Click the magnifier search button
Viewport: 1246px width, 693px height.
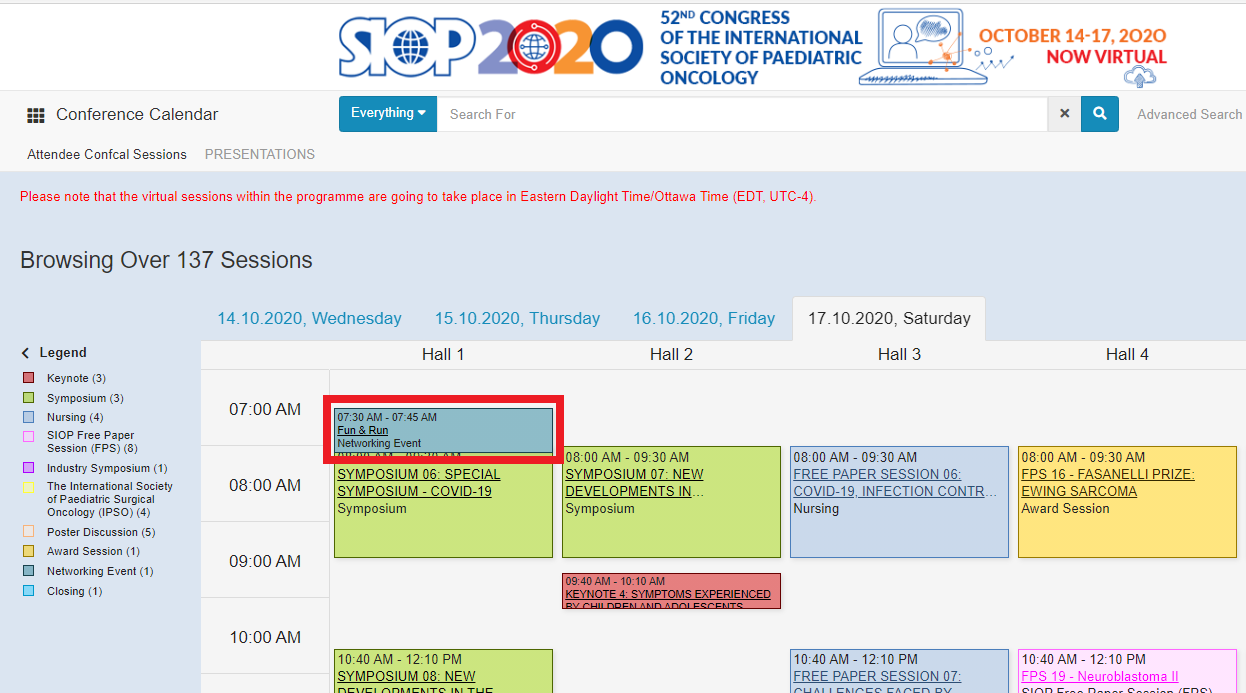(x=1099, y=114)
